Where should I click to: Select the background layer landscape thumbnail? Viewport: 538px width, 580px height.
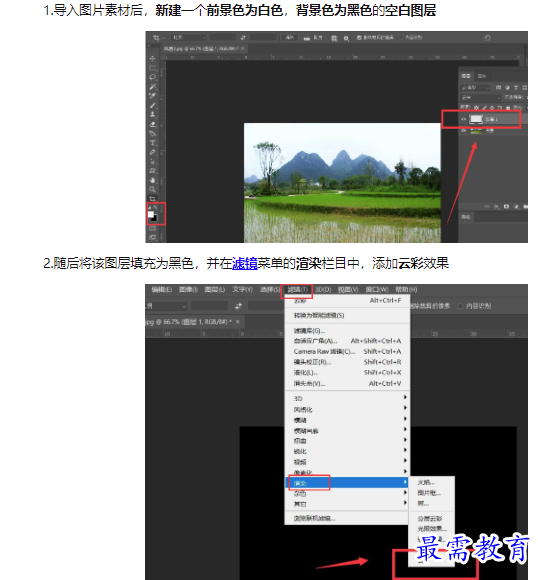pyautogui.click(x=476, y=130)
